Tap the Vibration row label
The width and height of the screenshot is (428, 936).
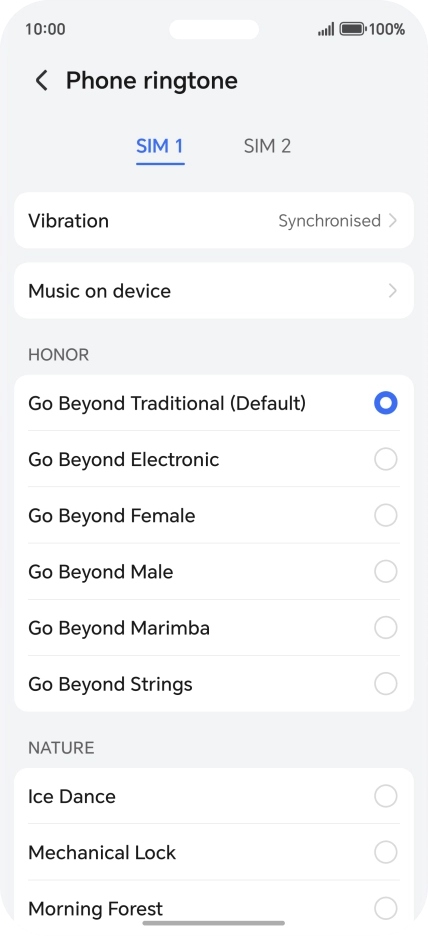click(69, 221)
